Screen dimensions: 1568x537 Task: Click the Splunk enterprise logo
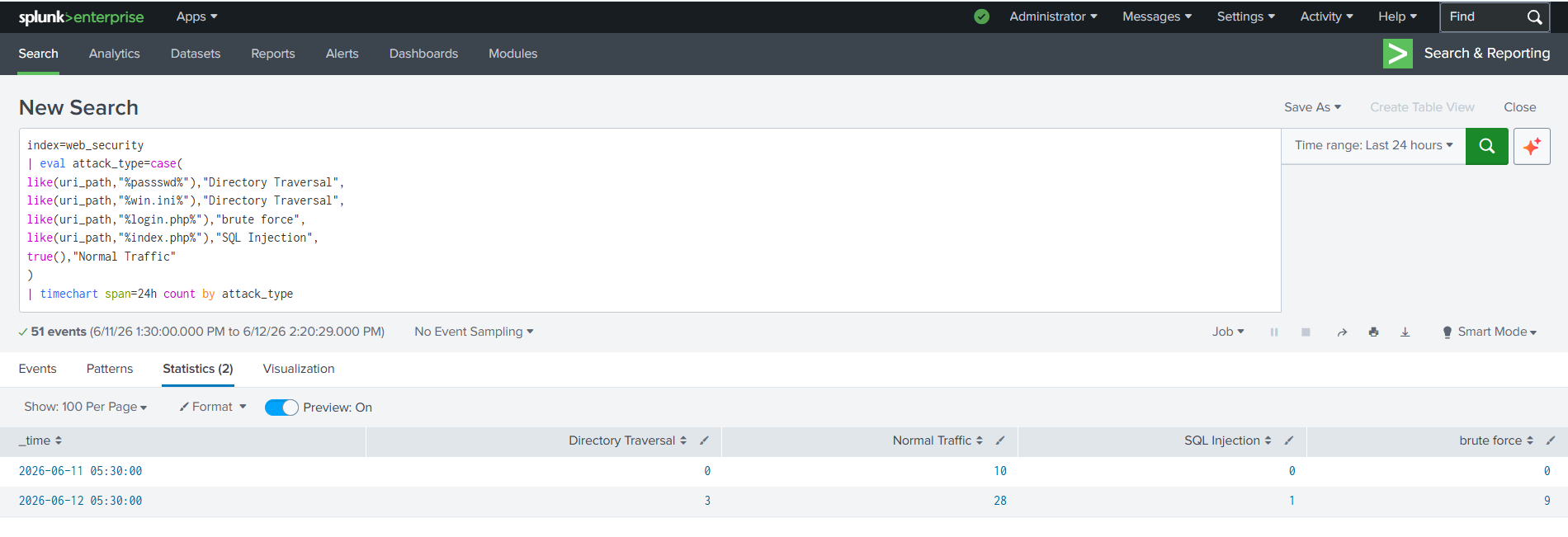81,16
